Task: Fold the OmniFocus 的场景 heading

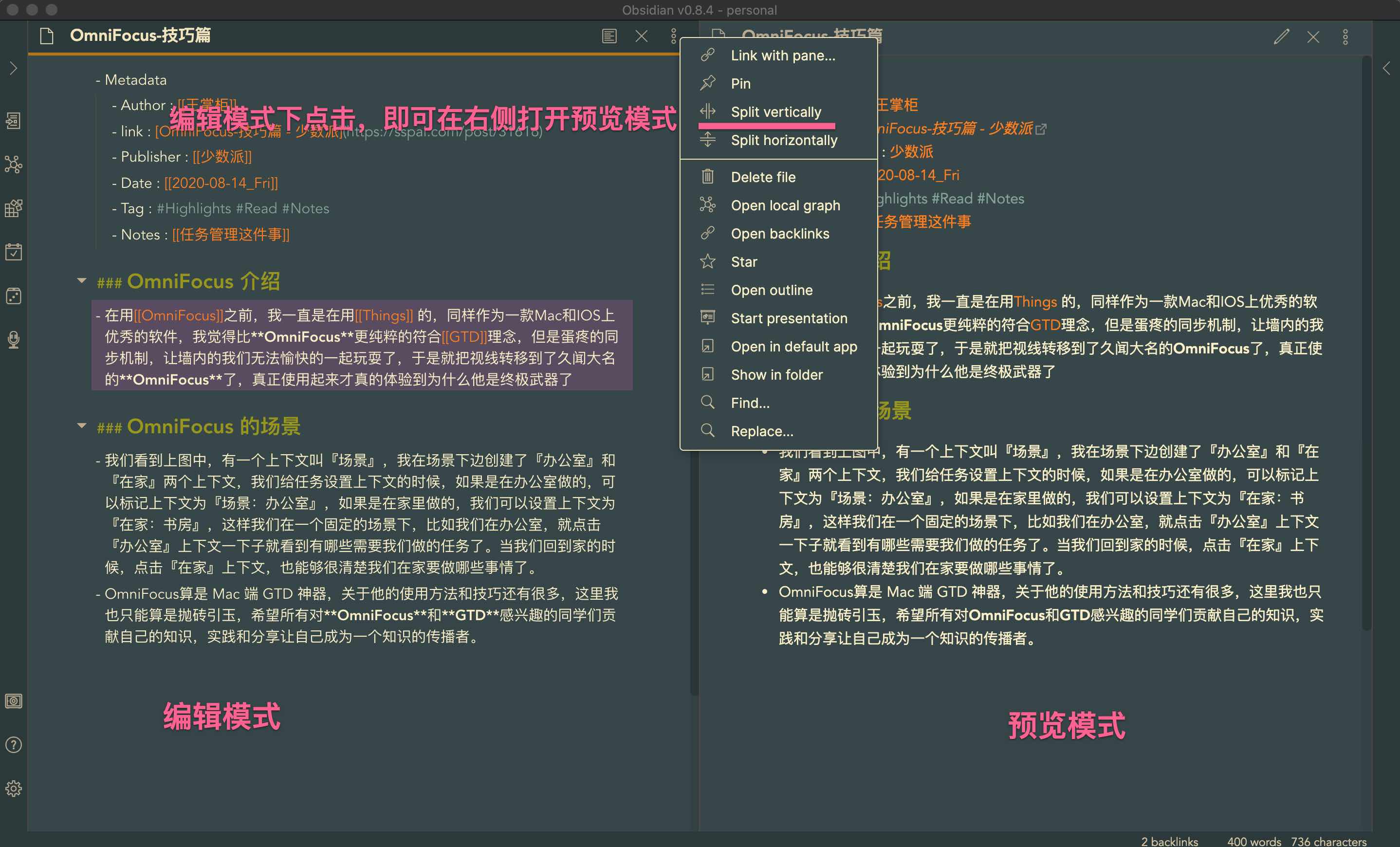Action: [82, 425]
